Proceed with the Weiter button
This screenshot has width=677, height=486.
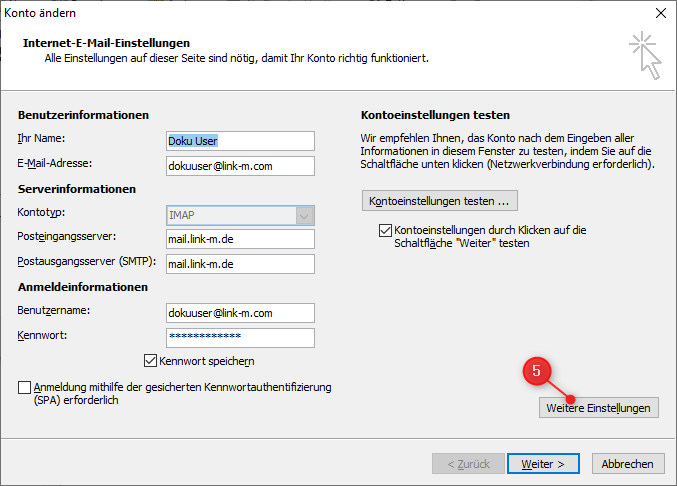point(543,464)
